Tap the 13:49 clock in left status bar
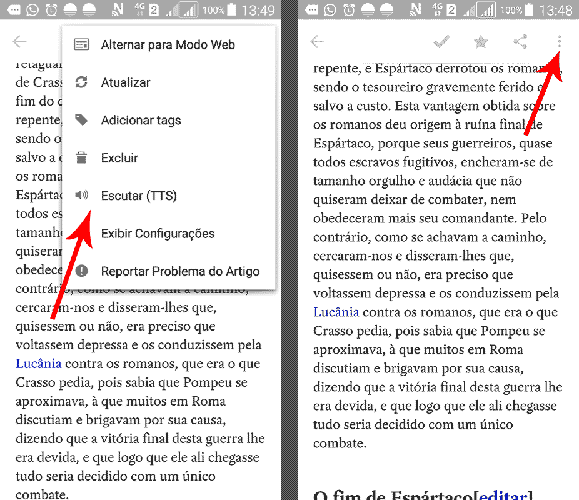Image resolution: width=579 pixels, height=500 pixels. (258, 10)
